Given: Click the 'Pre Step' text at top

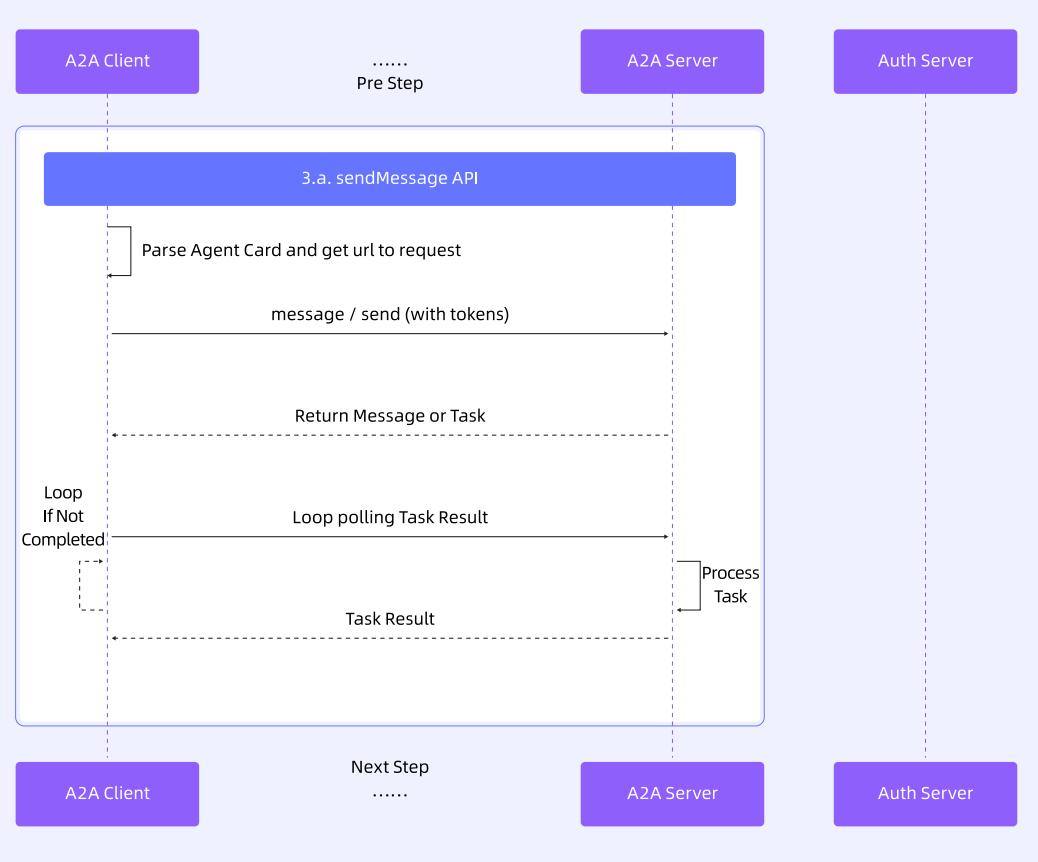Looking at the screenshot, I should [x=390, y=83].
